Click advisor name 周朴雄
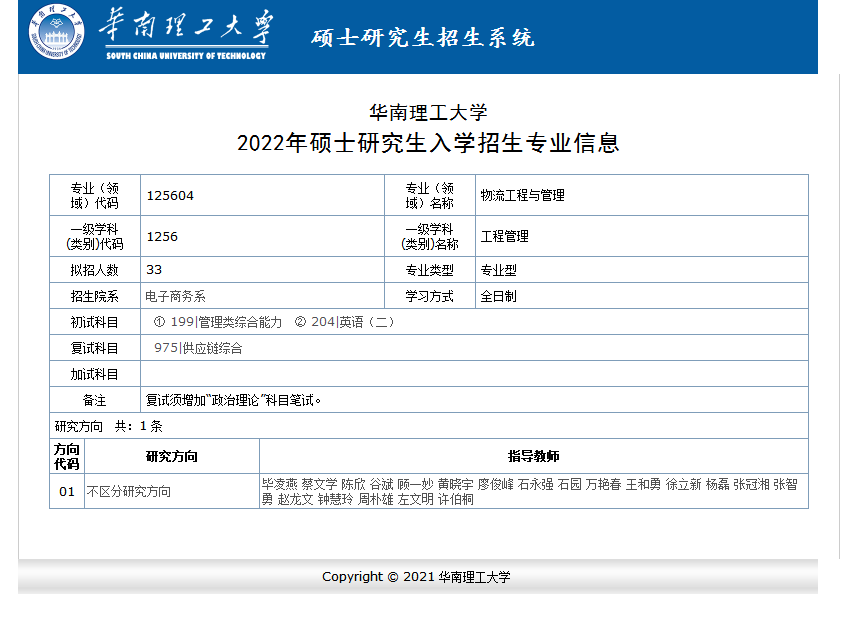This screenshot has height=622, width=859. tap(376, 499)
